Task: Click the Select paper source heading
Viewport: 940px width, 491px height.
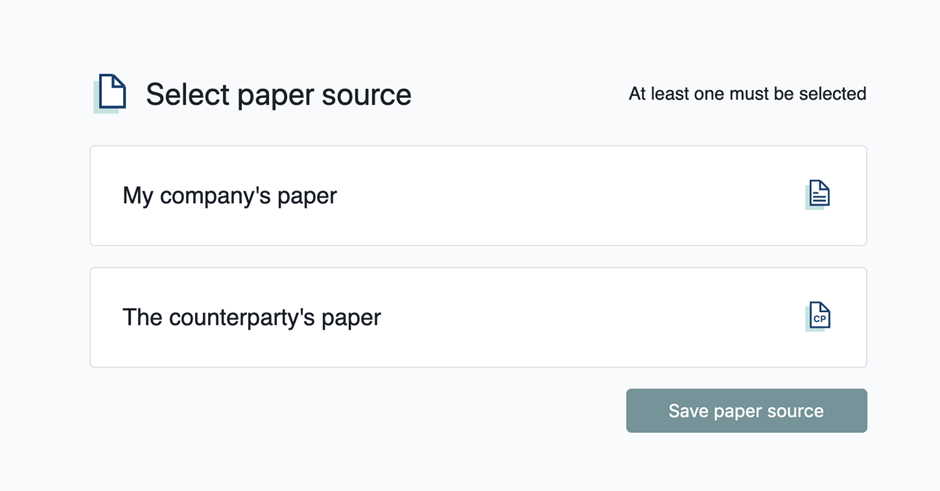Action: click(x=279, y=94)
